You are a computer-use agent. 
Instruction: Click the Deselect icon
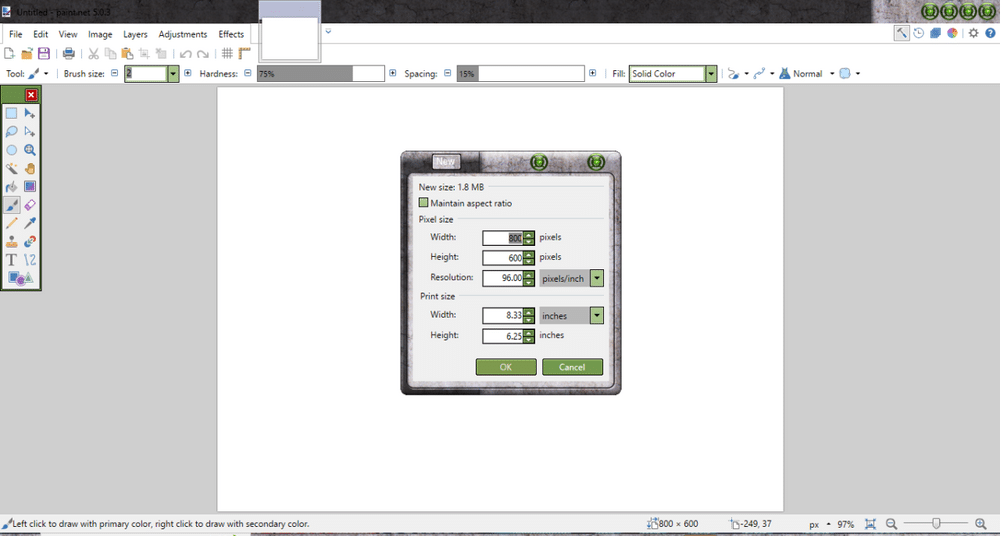coord(161,54)
